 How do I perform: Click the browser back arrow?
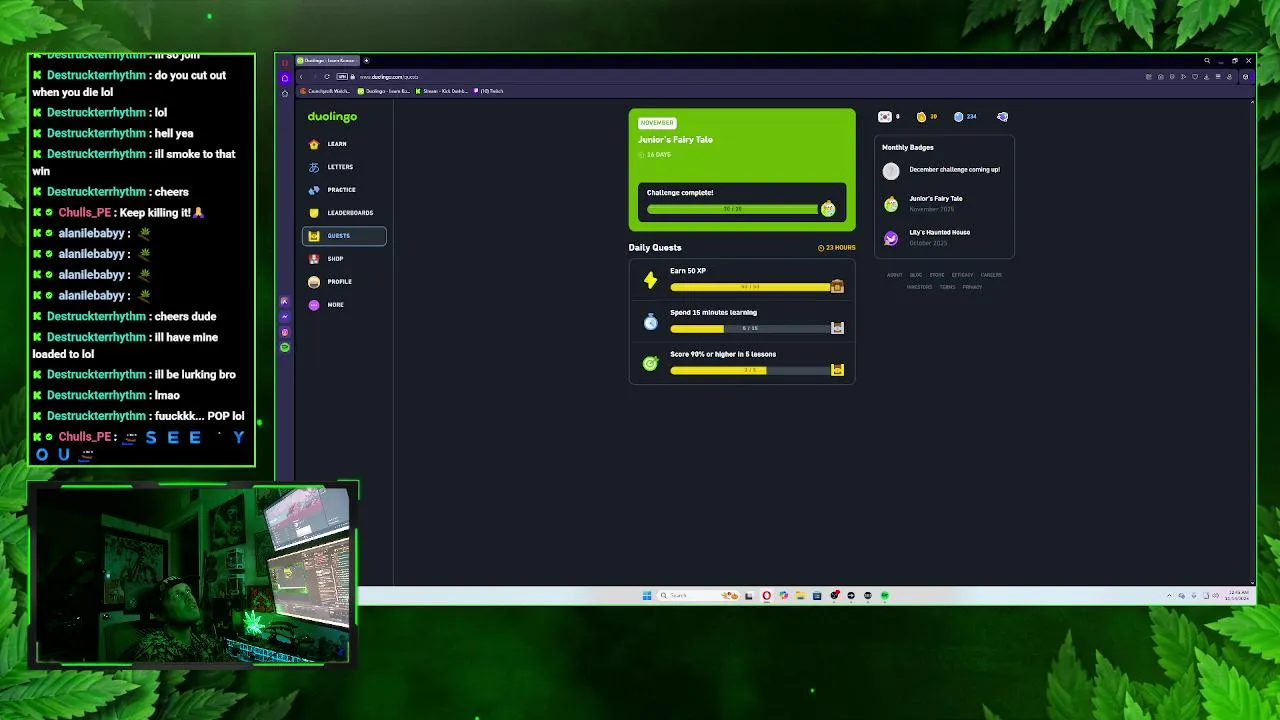(x=301, y=77)
